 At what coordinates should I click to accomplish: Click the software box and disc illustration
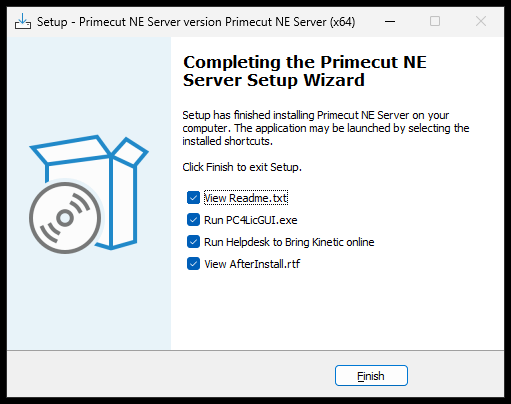[89, 194]
